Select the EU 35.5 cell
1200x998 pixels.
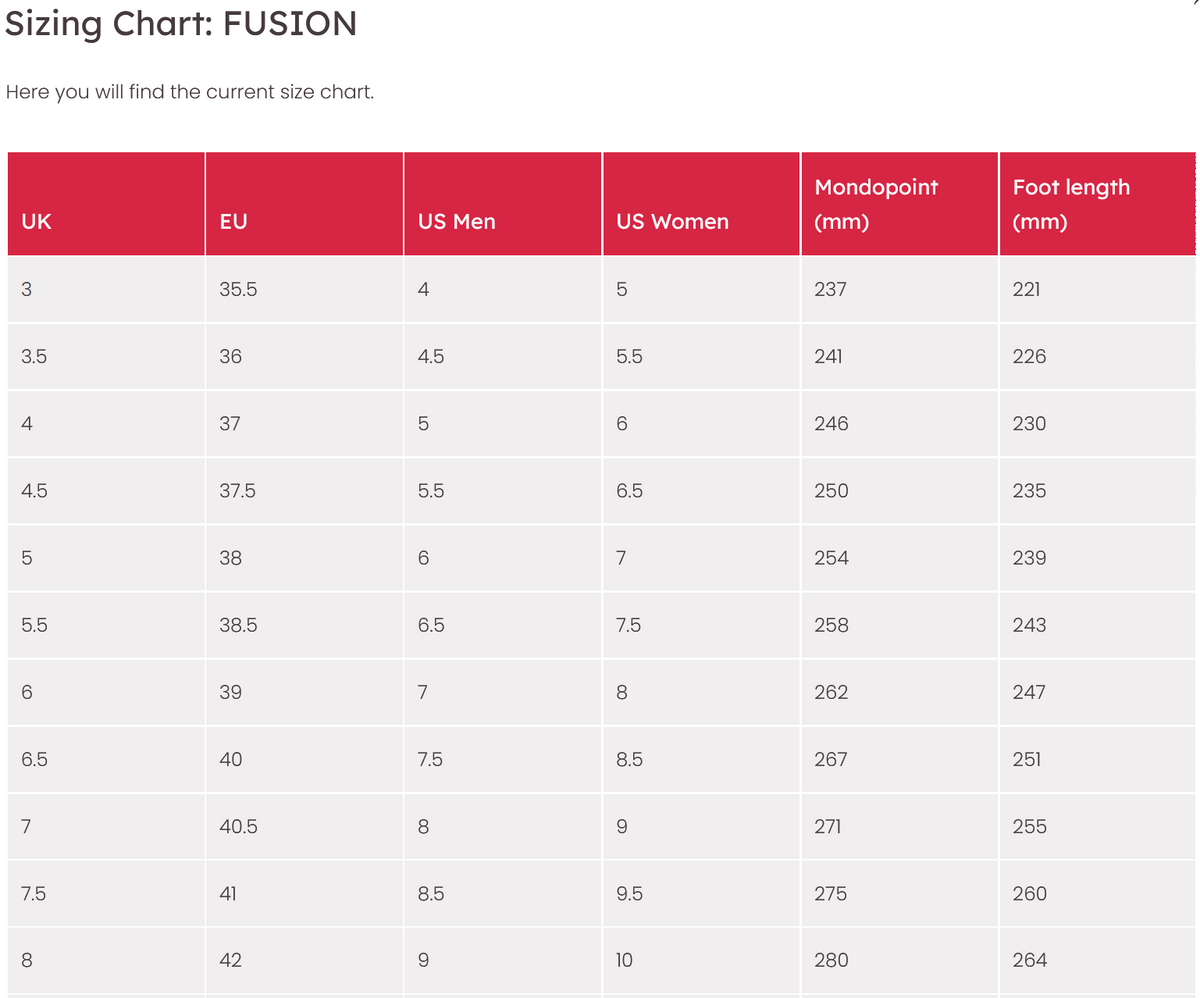coord(304,289)
